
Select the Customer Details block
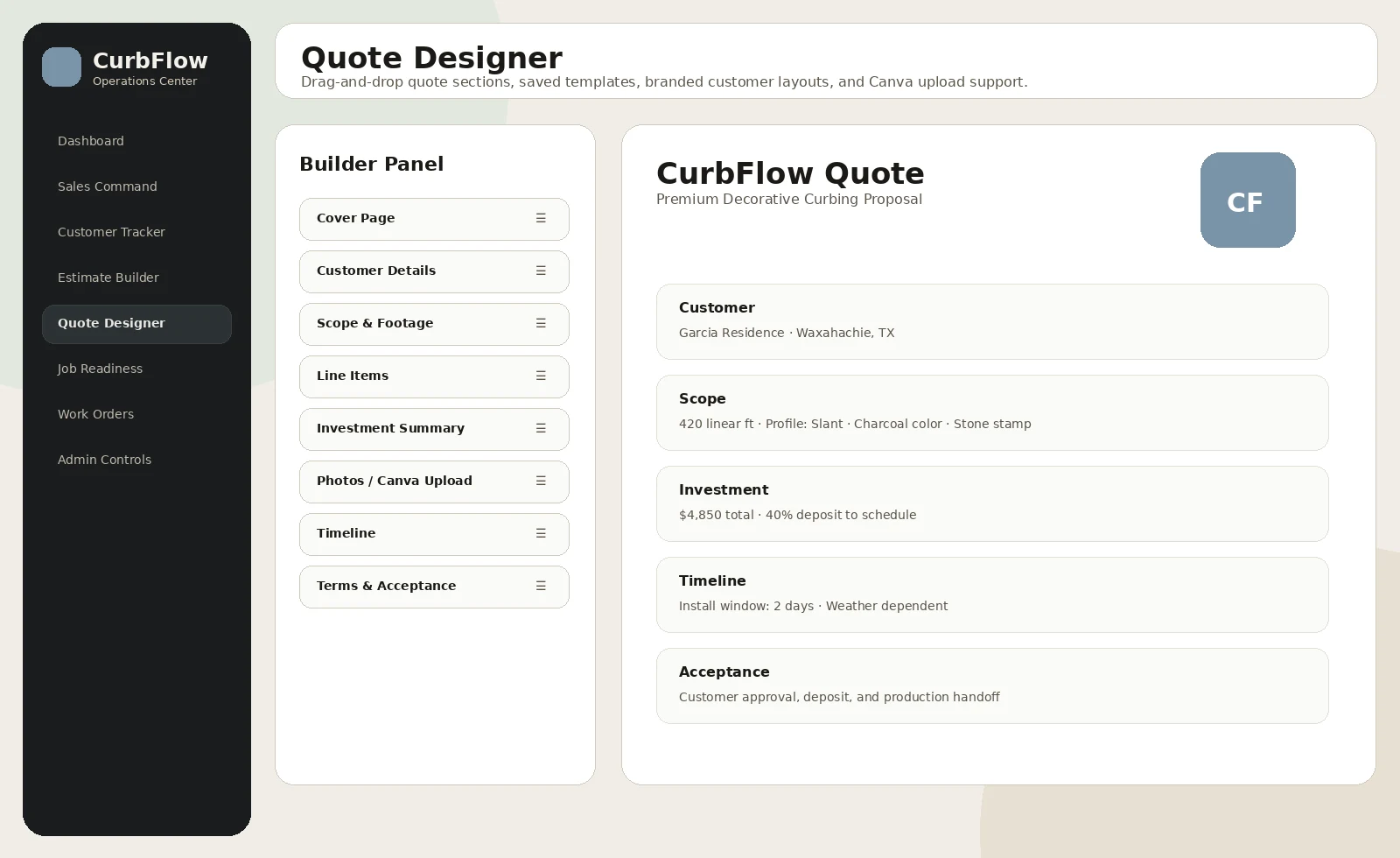(x=434, y=271)
